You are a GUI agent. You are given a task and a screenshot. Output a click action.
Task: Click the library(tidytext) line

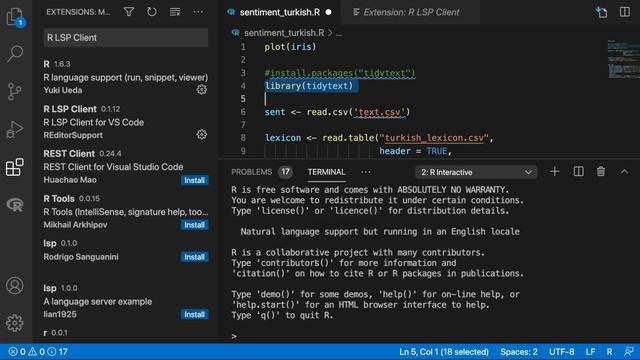click(x=309, y=86)
